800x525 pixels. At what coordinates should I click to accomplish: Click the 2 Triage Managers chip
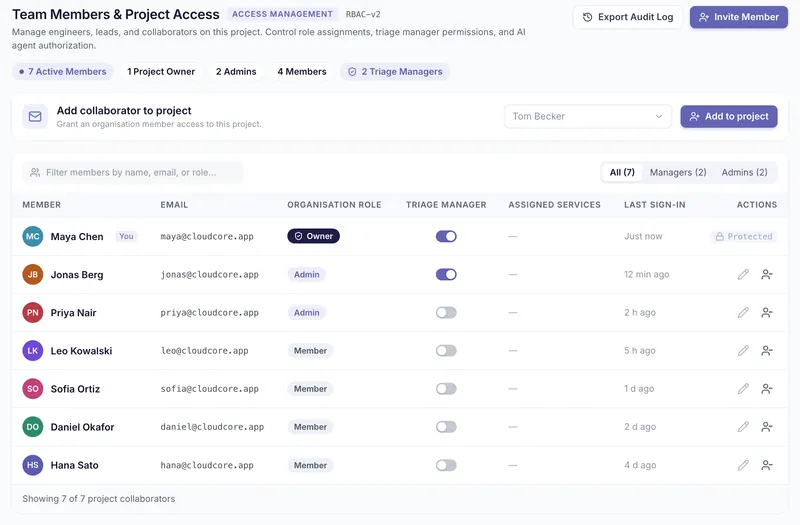click(395, 72)
